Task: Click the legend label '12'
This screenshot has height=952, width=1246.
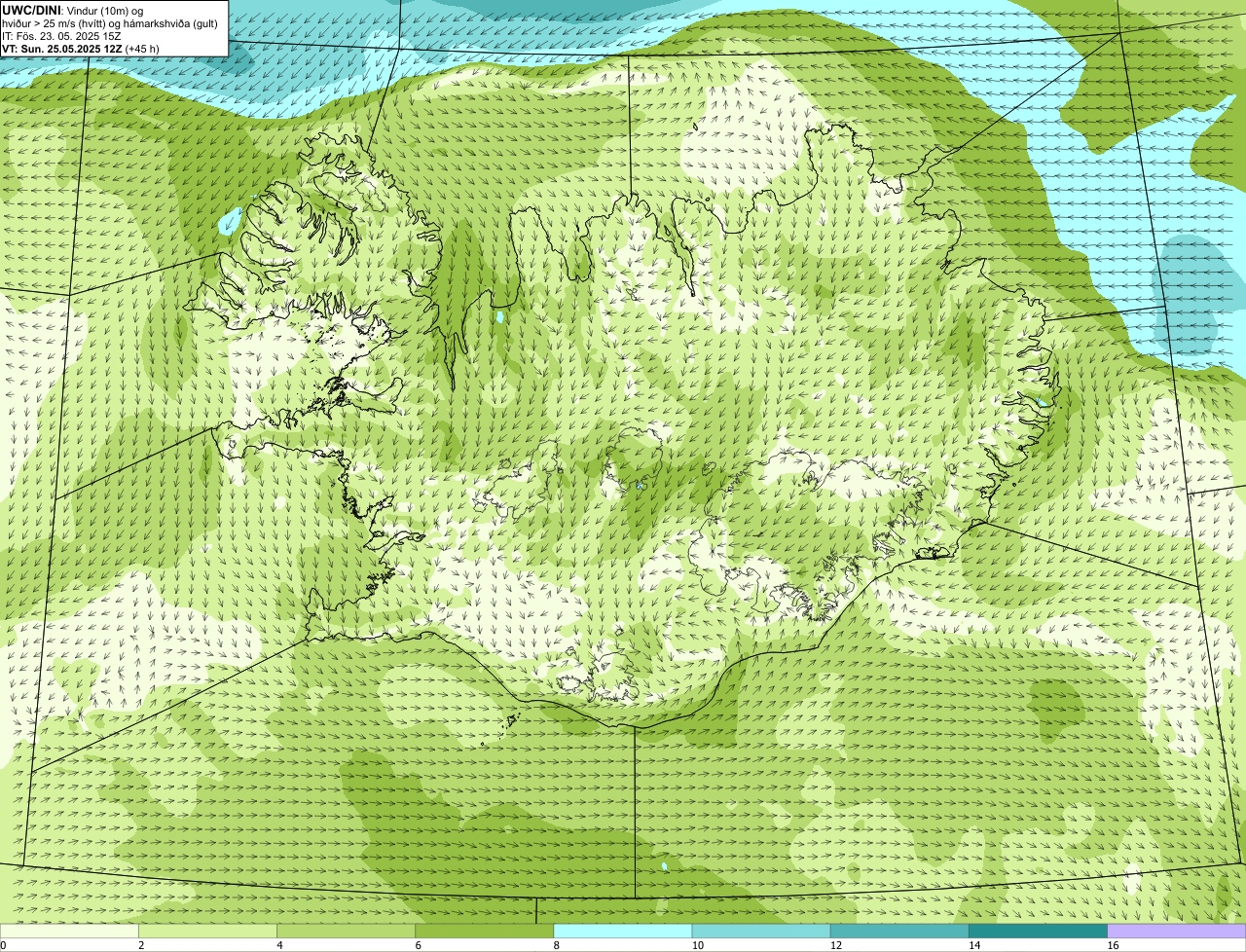Action: click(x=836, y=945)
